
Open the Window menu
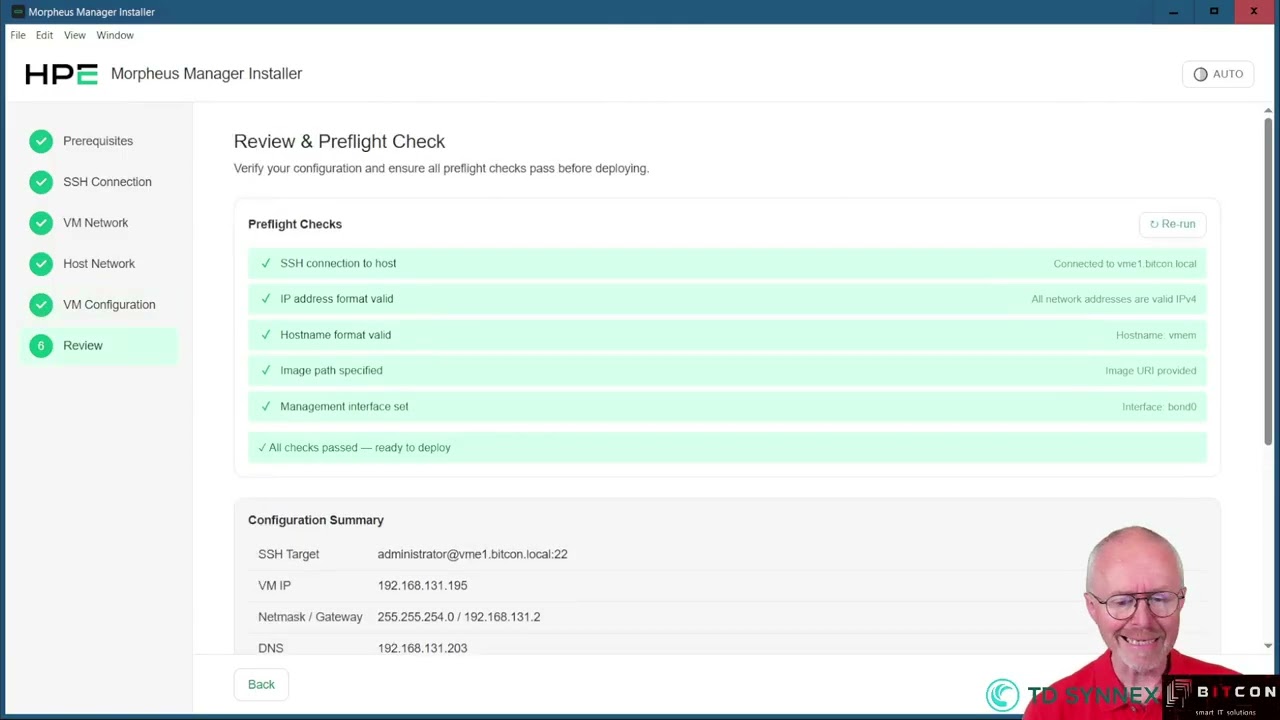click(x=115, y=35)
